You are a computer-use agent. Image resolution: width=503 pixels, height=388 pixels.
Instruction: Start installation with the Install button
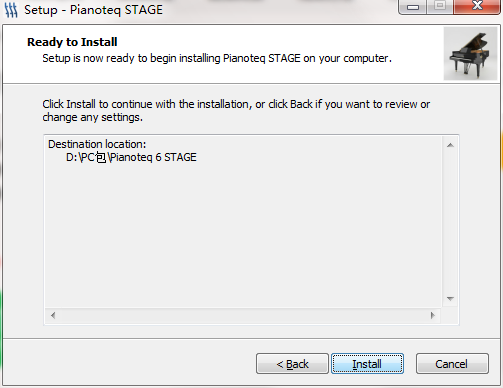pos(367,364)
